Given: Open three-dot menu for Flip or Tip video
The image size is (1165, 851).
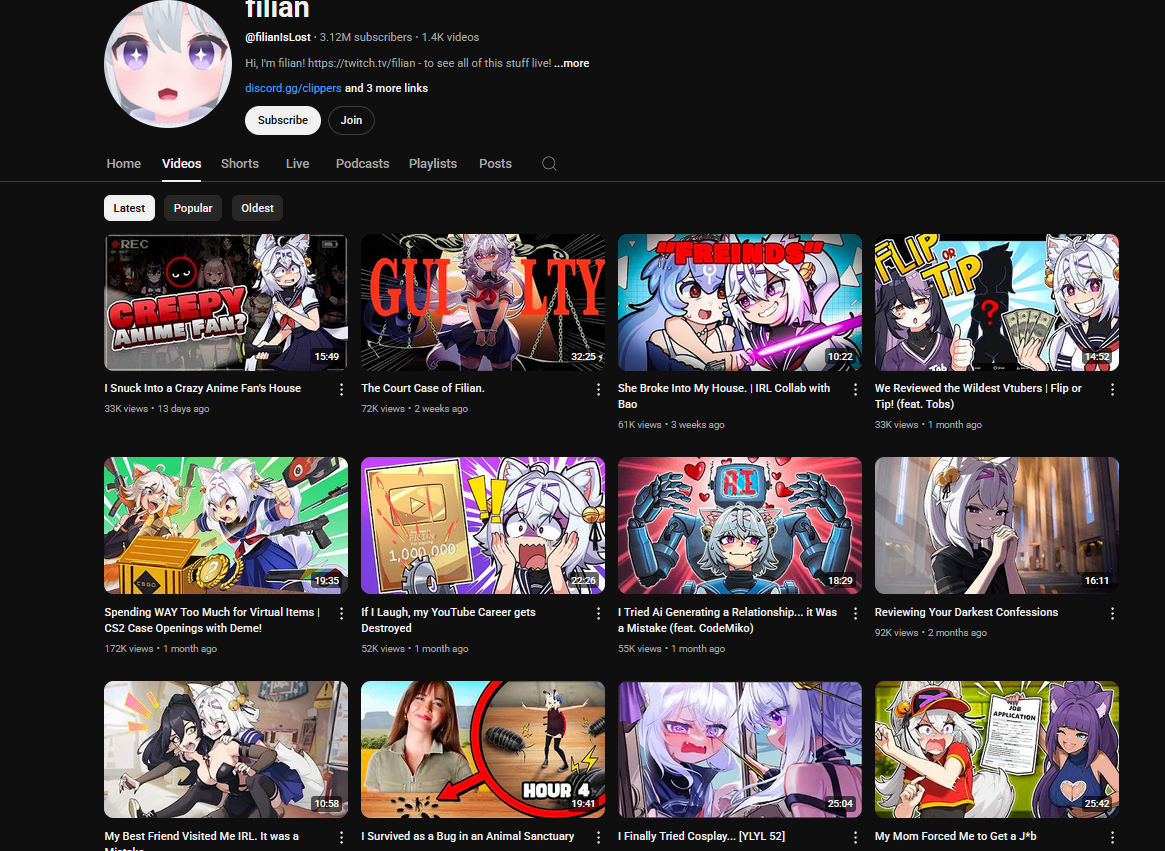Looking at the screenshot, I should (1112, 389).
